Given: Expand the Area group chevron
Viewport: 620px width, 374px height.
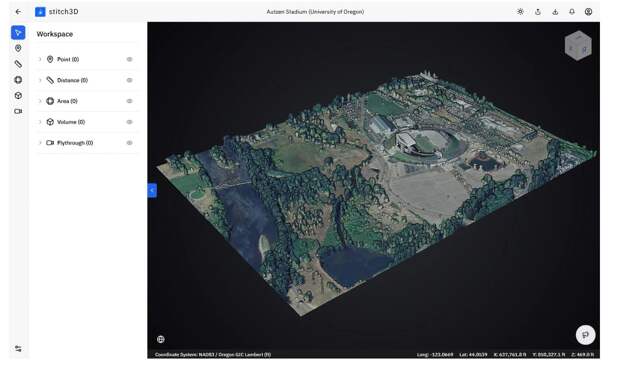Looking at the screenshot, I should pyautogui.click(x=40, y=101).
